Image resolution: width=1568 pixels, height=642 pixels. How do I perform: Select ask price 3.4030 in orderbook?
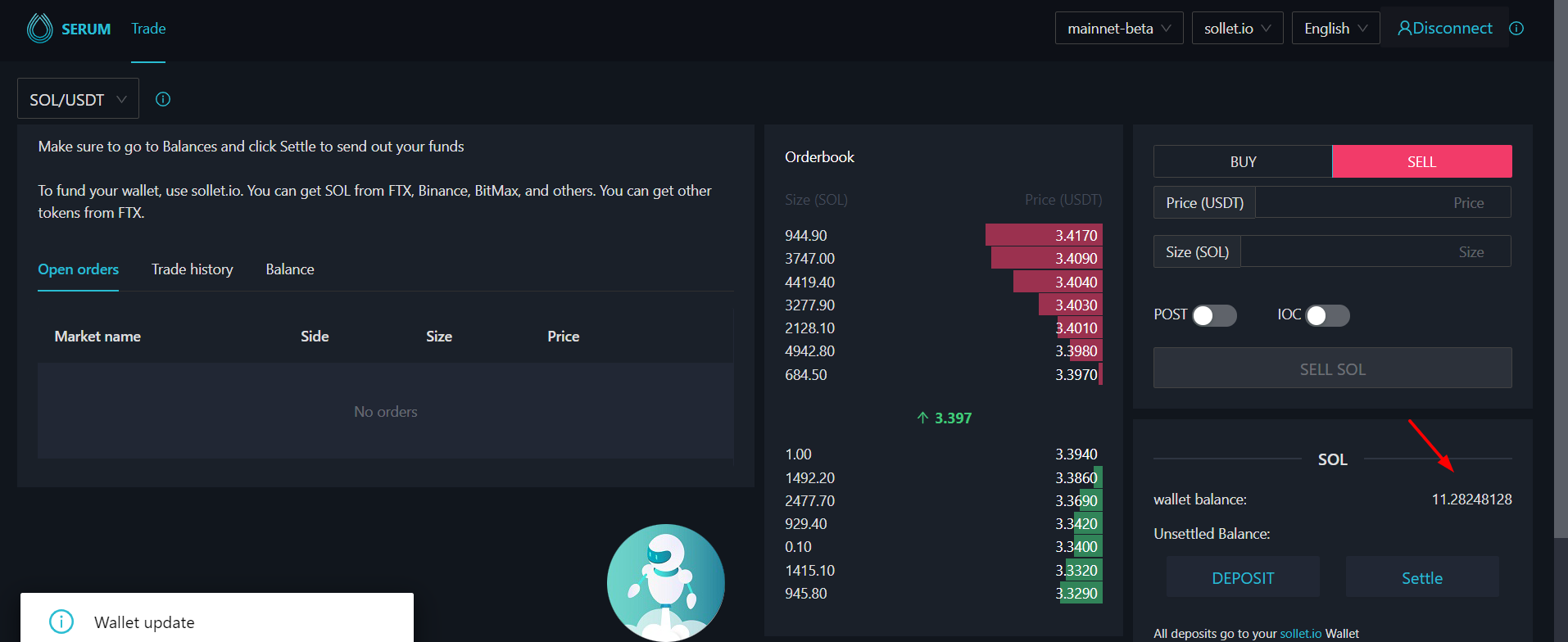pos(1076,305)
